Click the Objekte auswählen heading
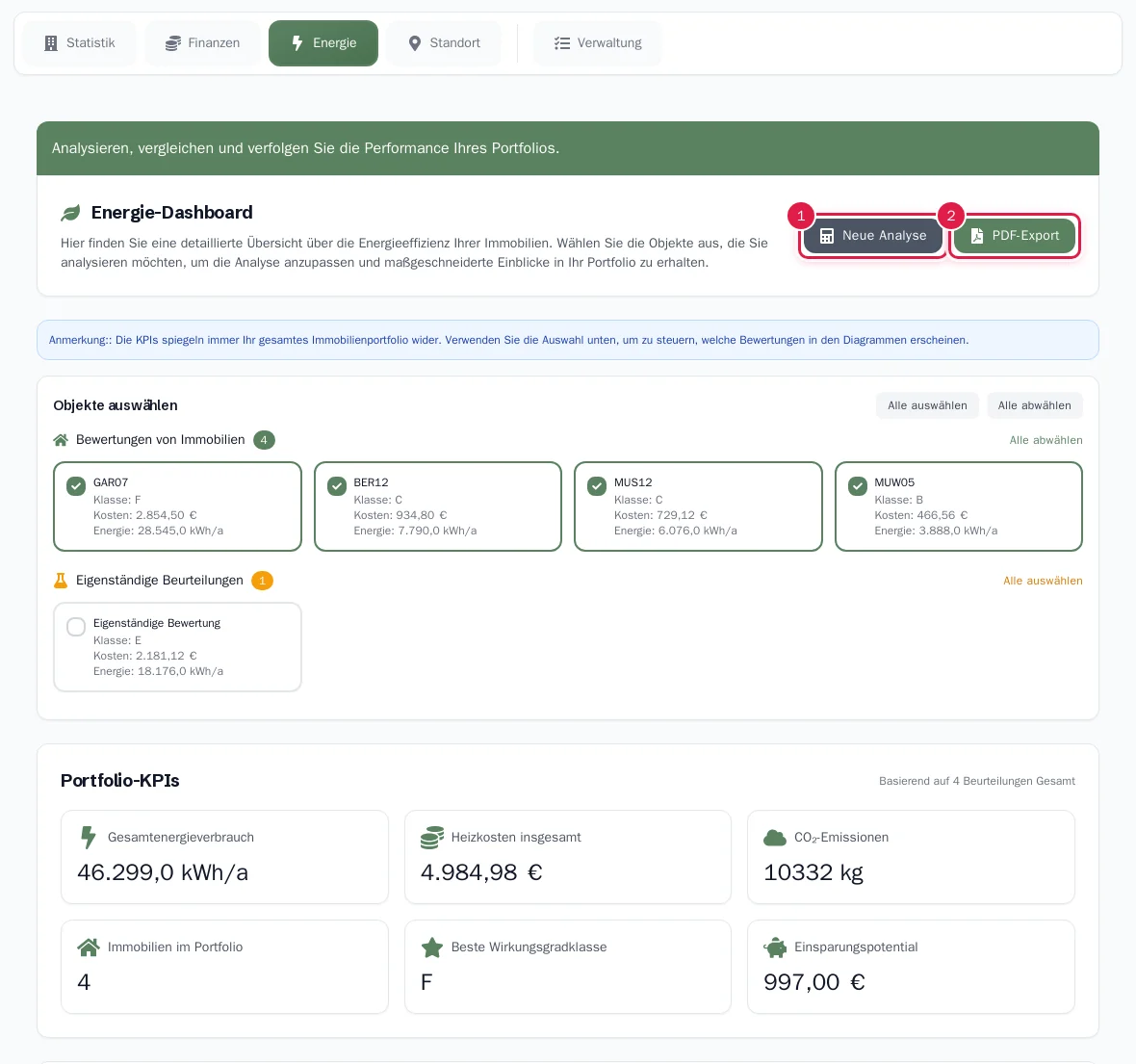The height and width of the screenshot is (1064, 1136). coord(116,406)
